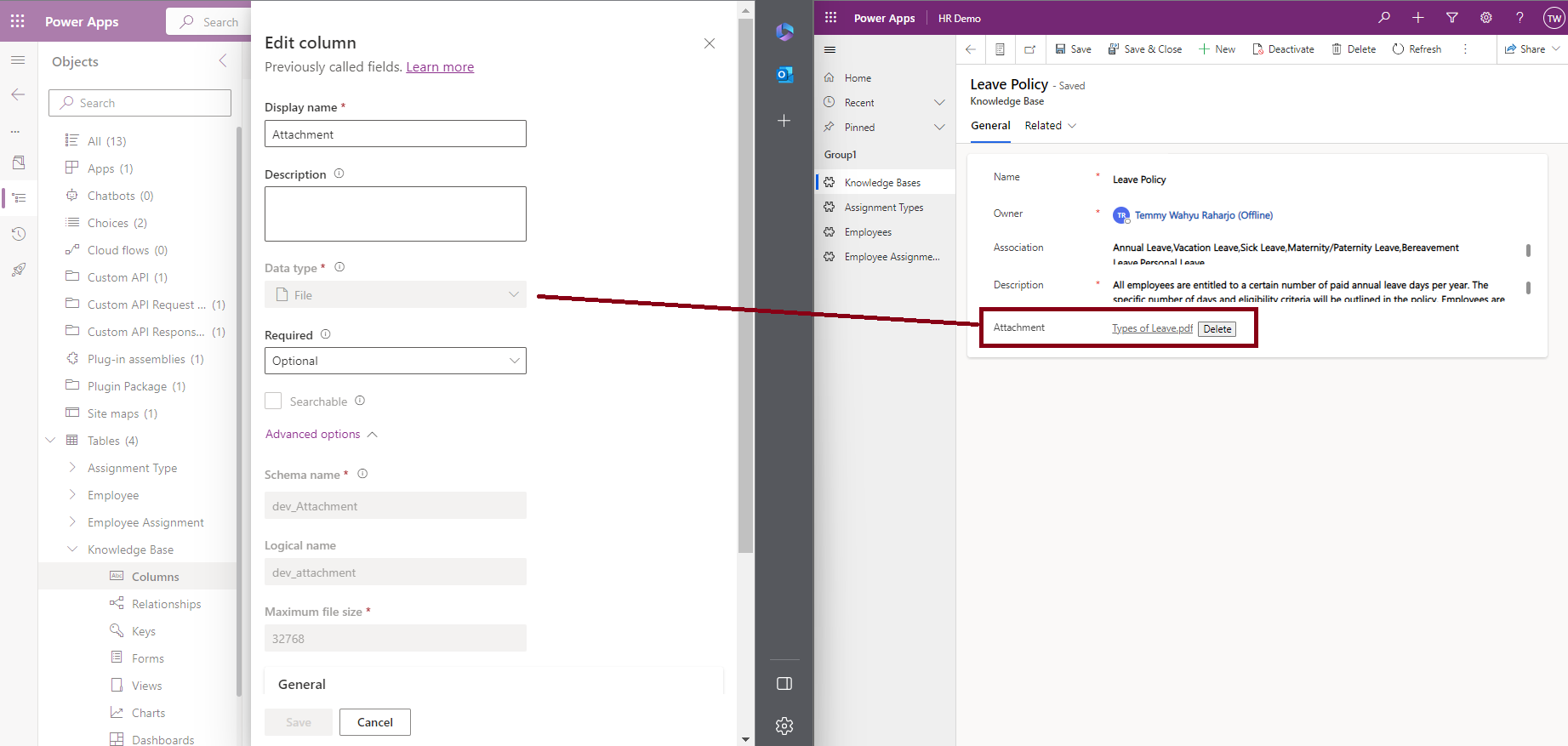Go to Home in site map
The image size is (1568, 746).
(885, 77)
